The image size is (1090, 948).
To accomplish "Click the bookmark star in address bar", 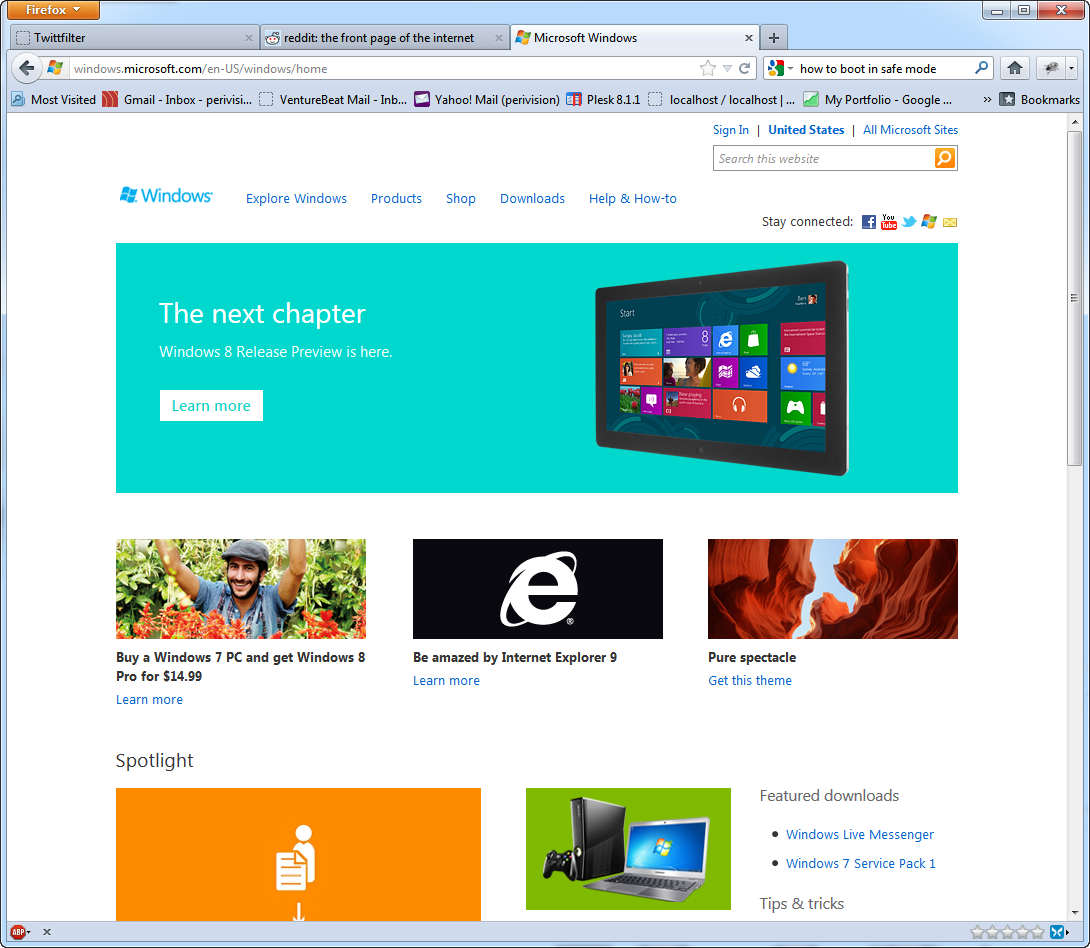I will point(708,68).
